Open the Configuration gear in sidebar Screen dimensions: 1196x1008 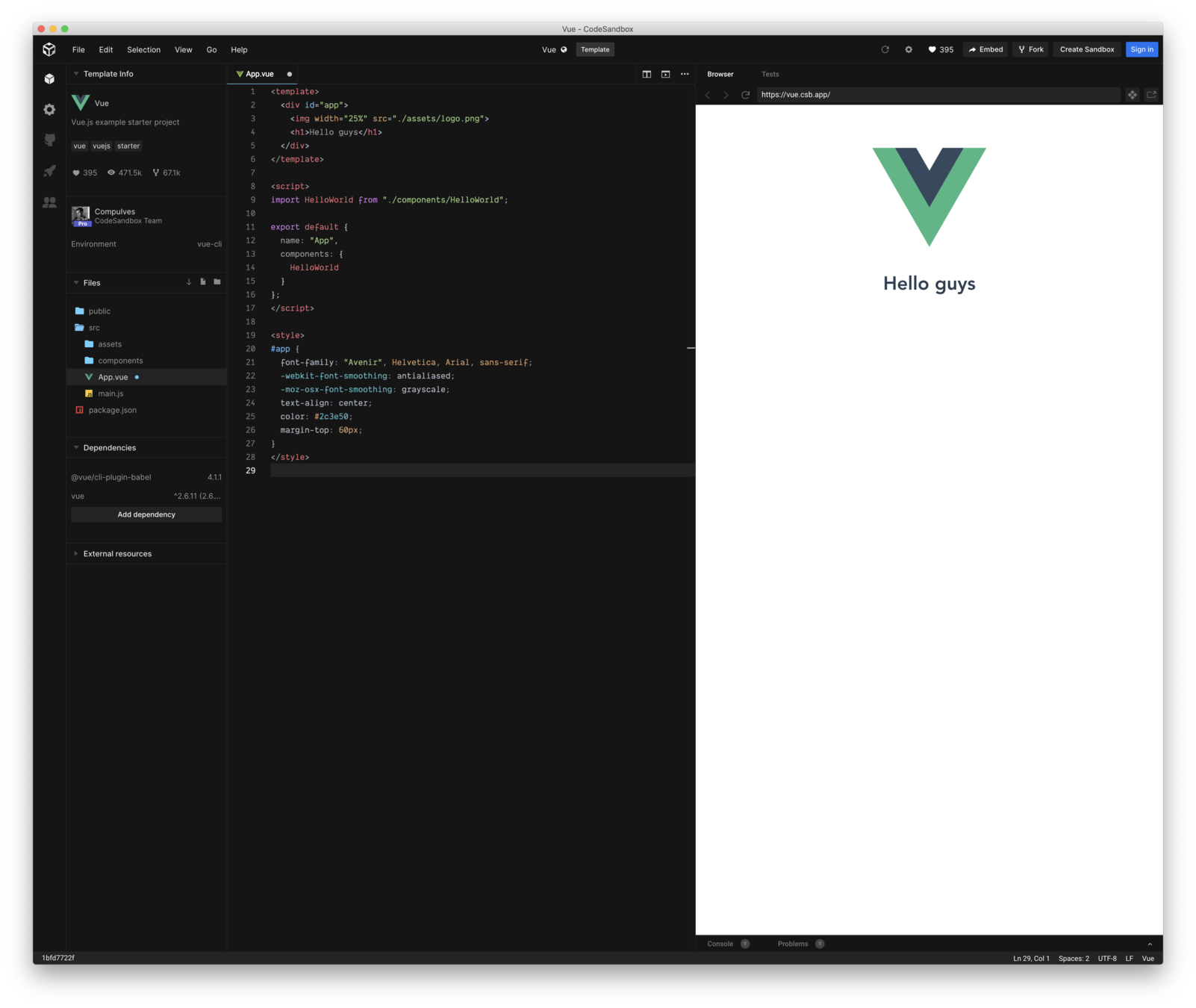click(x=49, y=110)
